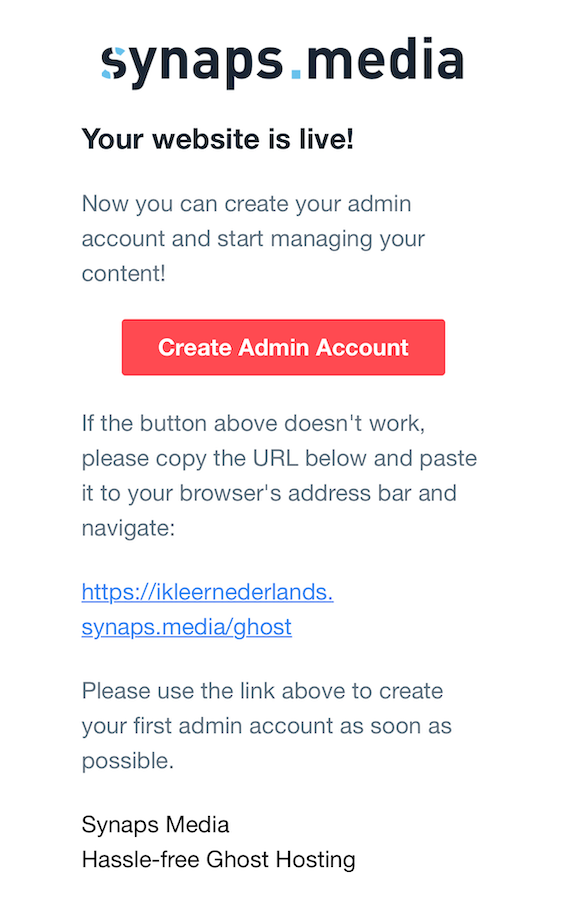Select the "Your website is live!" heading
This screenshot has height=908, width=567.
click(218, 139)
